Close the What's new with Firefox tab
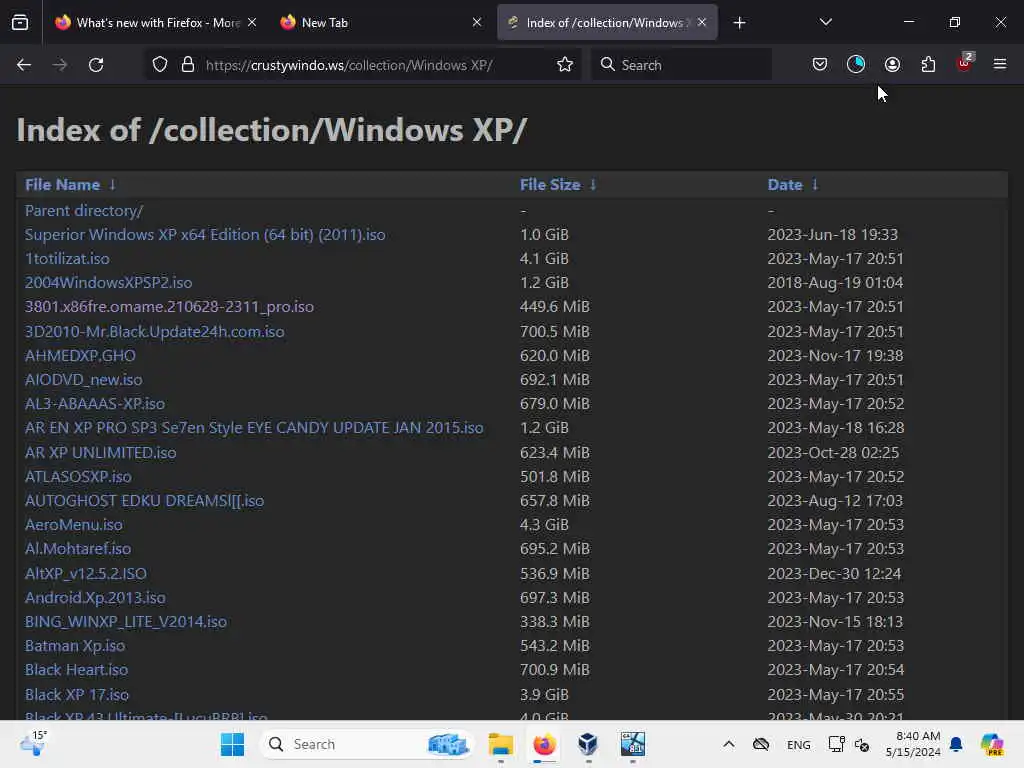Screen dimensions: 1024x768 (252, 22)
